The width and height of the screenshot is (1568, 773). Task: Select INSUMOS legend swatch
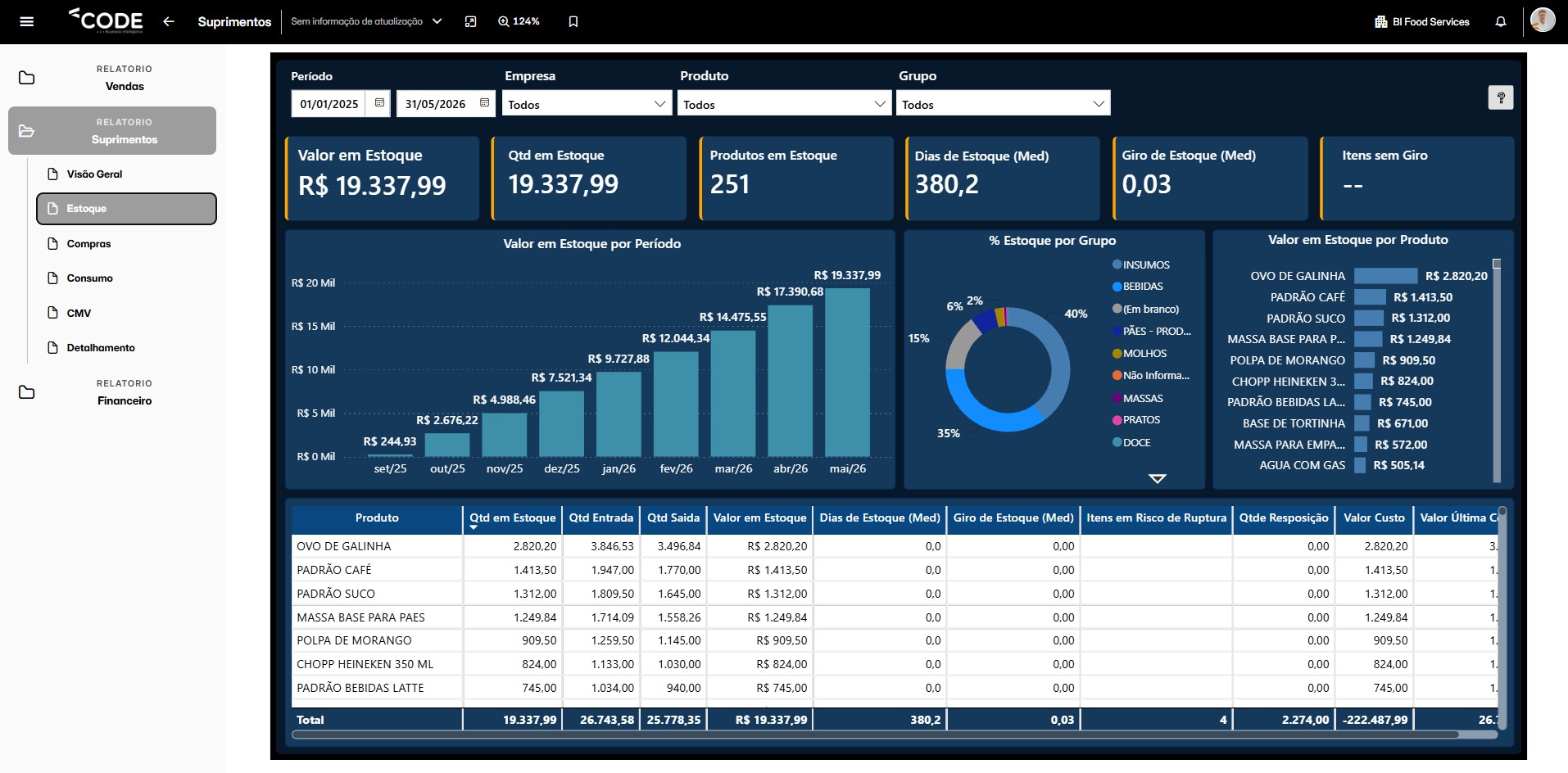tap(1117, 264)
